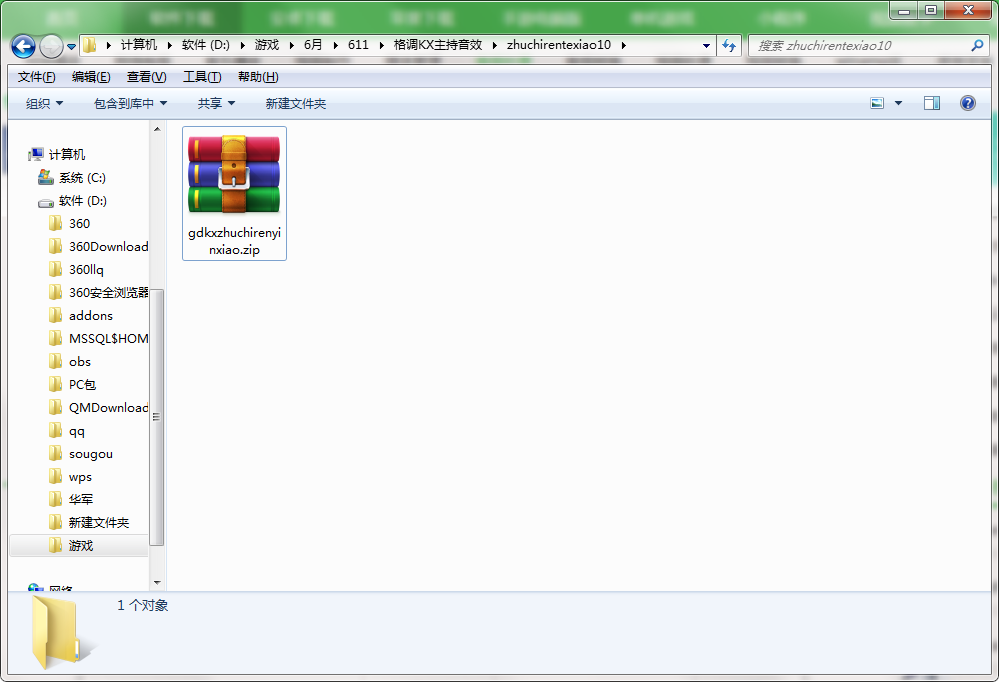This screenshot has width=999, height=682.
Task: Select 游戏 in the address path
Action: click(x=266, y=45)
